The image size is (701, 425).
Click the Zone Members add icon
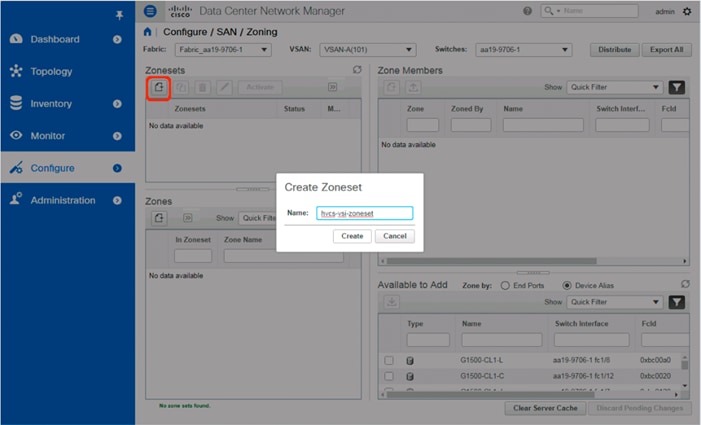391,87
